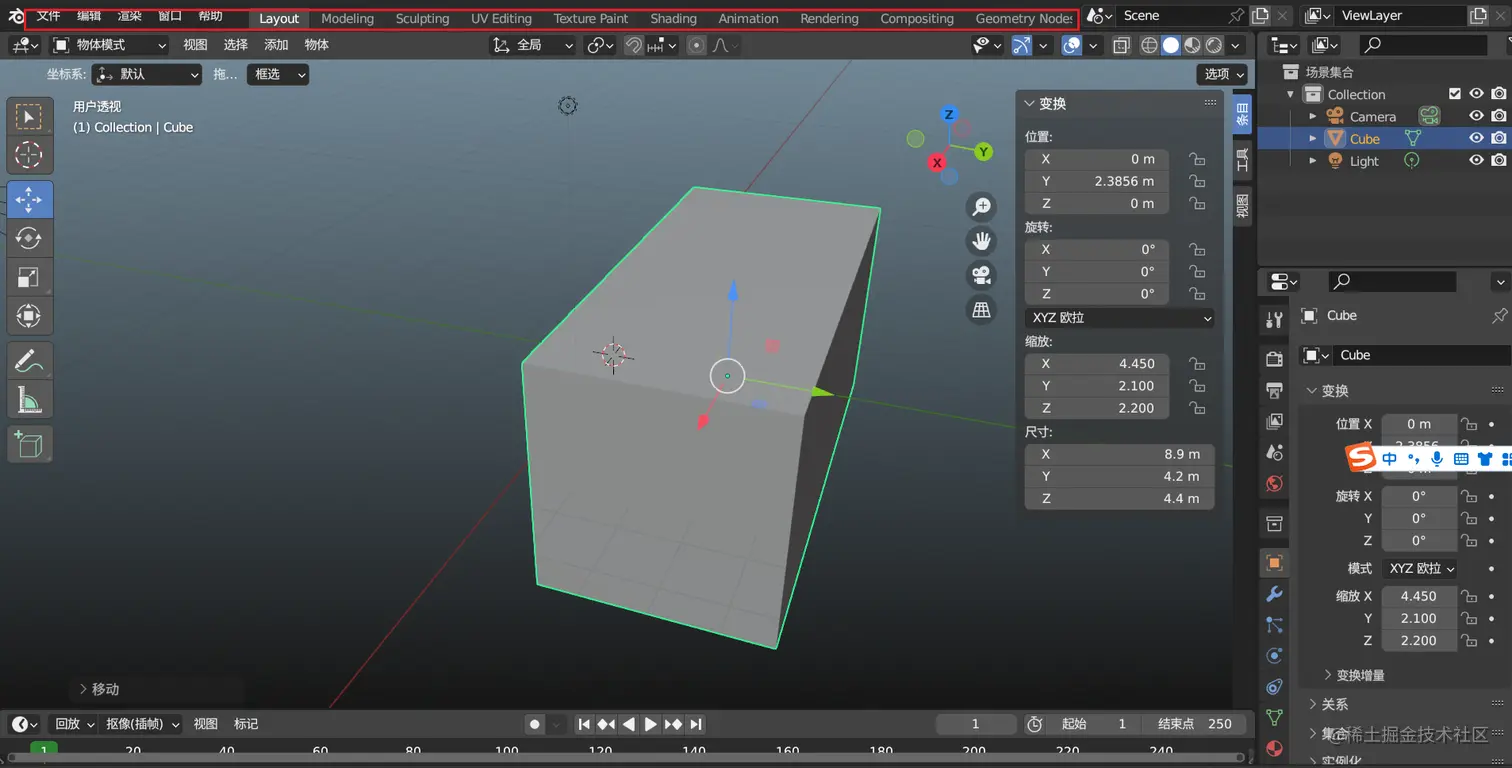Toggle proportional editing in the viewport header

(697, 45)
